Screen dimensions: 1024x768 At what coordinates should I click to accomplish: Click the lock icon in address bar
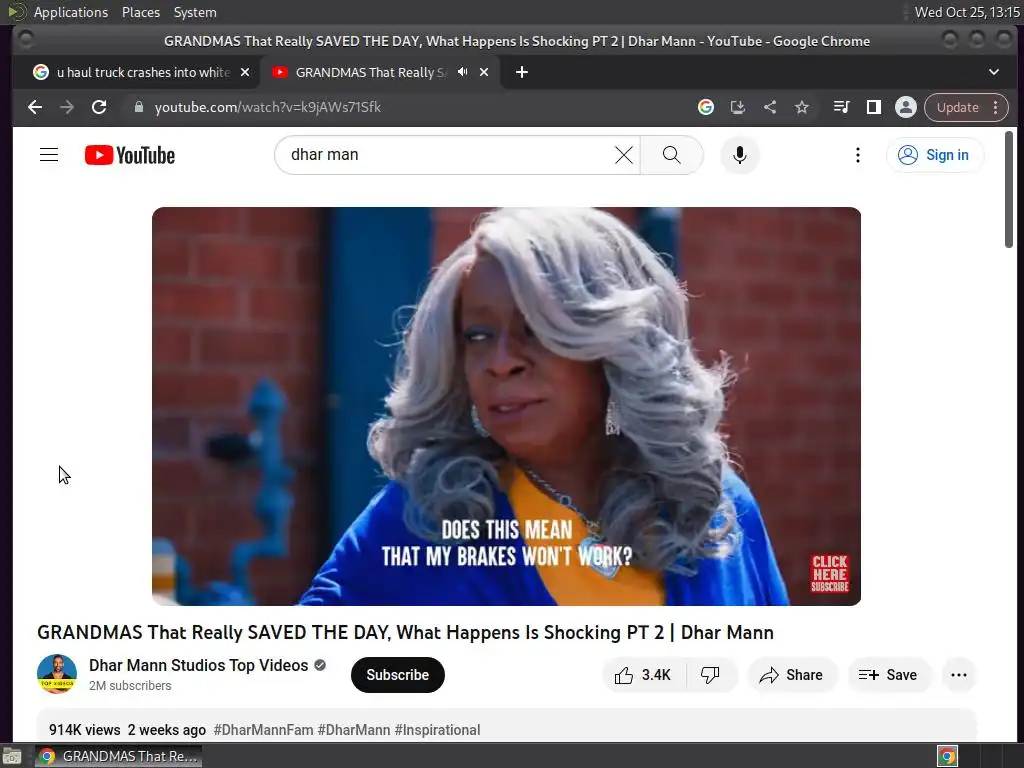pyautogui.click(x=138, y=107)
